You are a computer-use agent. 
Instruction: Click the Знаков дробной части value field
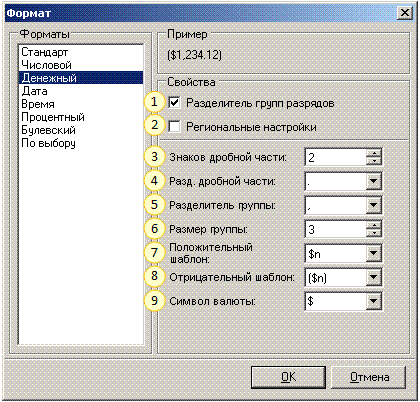click(336, 157)
